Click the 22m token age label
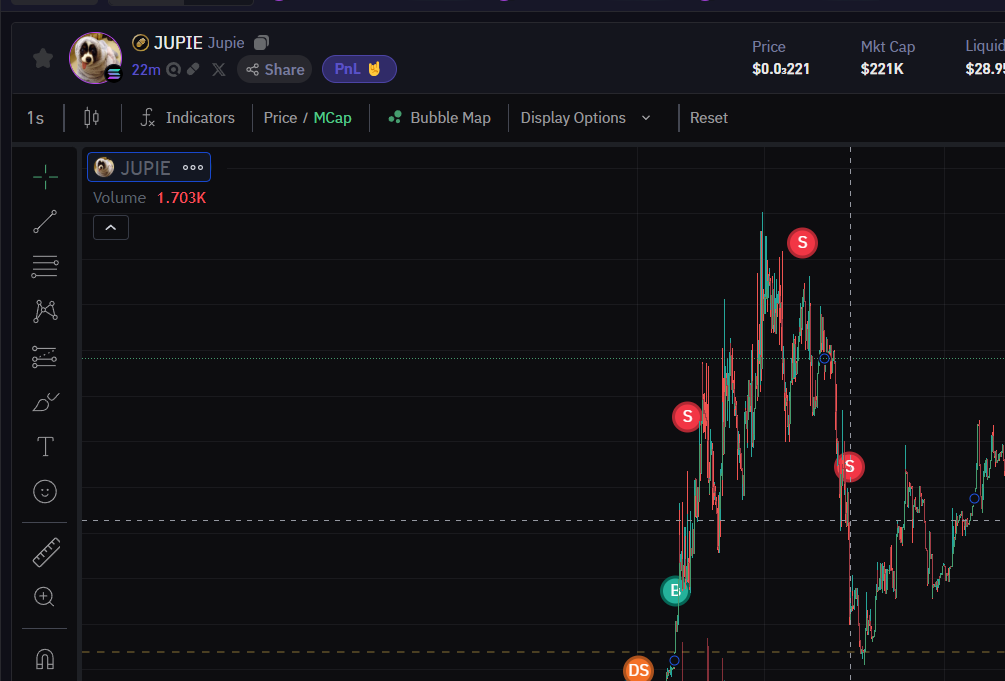The height and width of the screenshot is (681, 1005). coord(146,70)
